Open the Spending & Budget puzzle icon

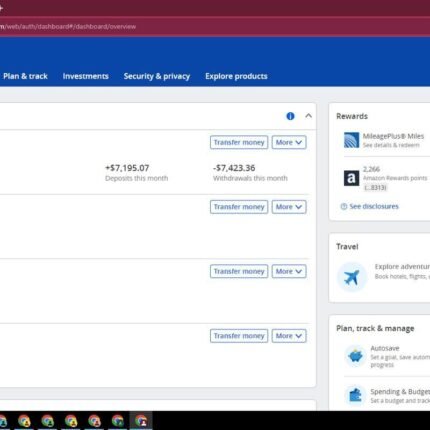pos(355,395)
